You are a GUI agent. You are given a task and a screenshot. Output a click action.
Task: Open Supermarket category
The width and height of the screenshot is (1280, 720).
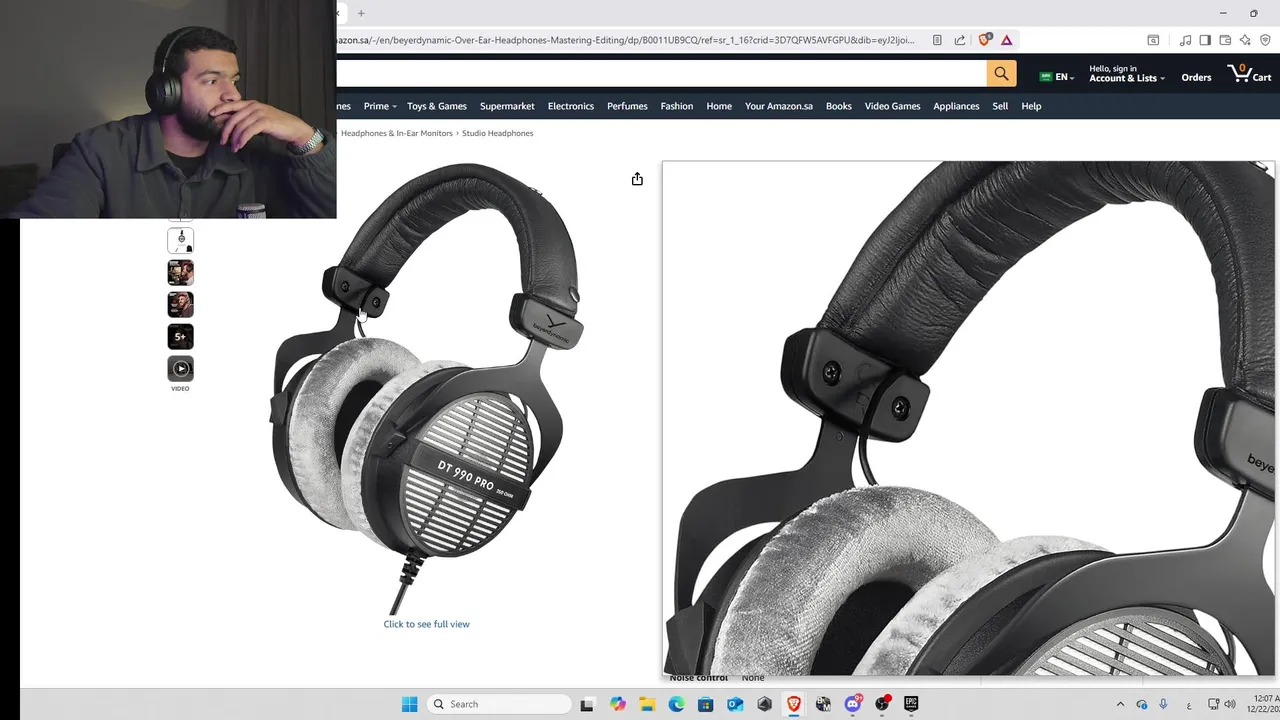point(507,106)
